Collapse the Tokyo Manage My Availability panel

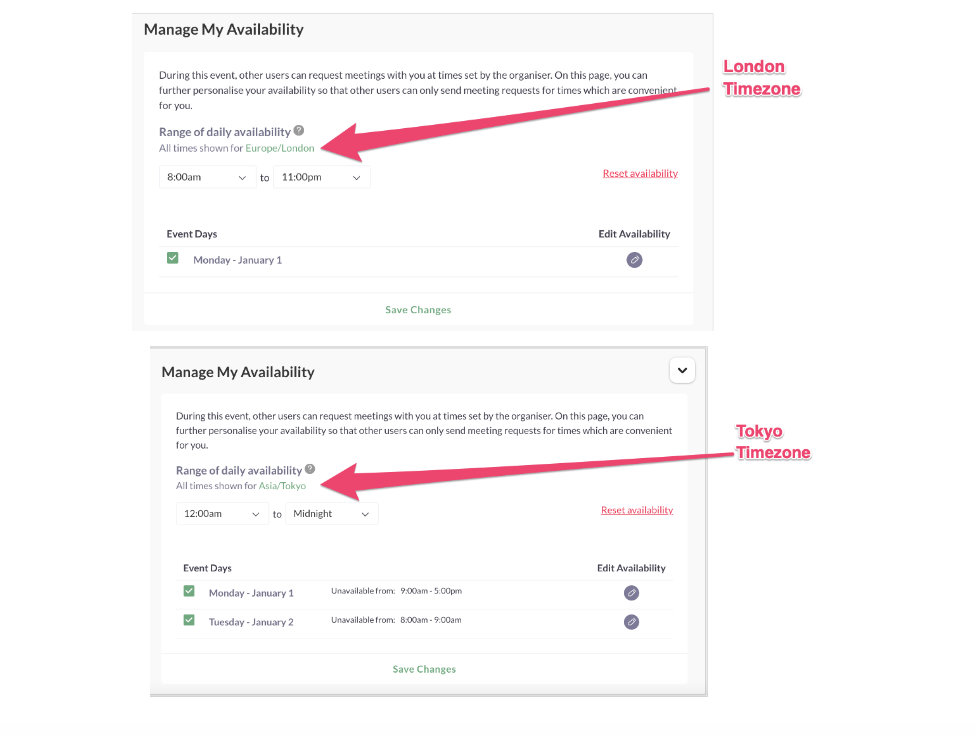[x=682, y=370]
